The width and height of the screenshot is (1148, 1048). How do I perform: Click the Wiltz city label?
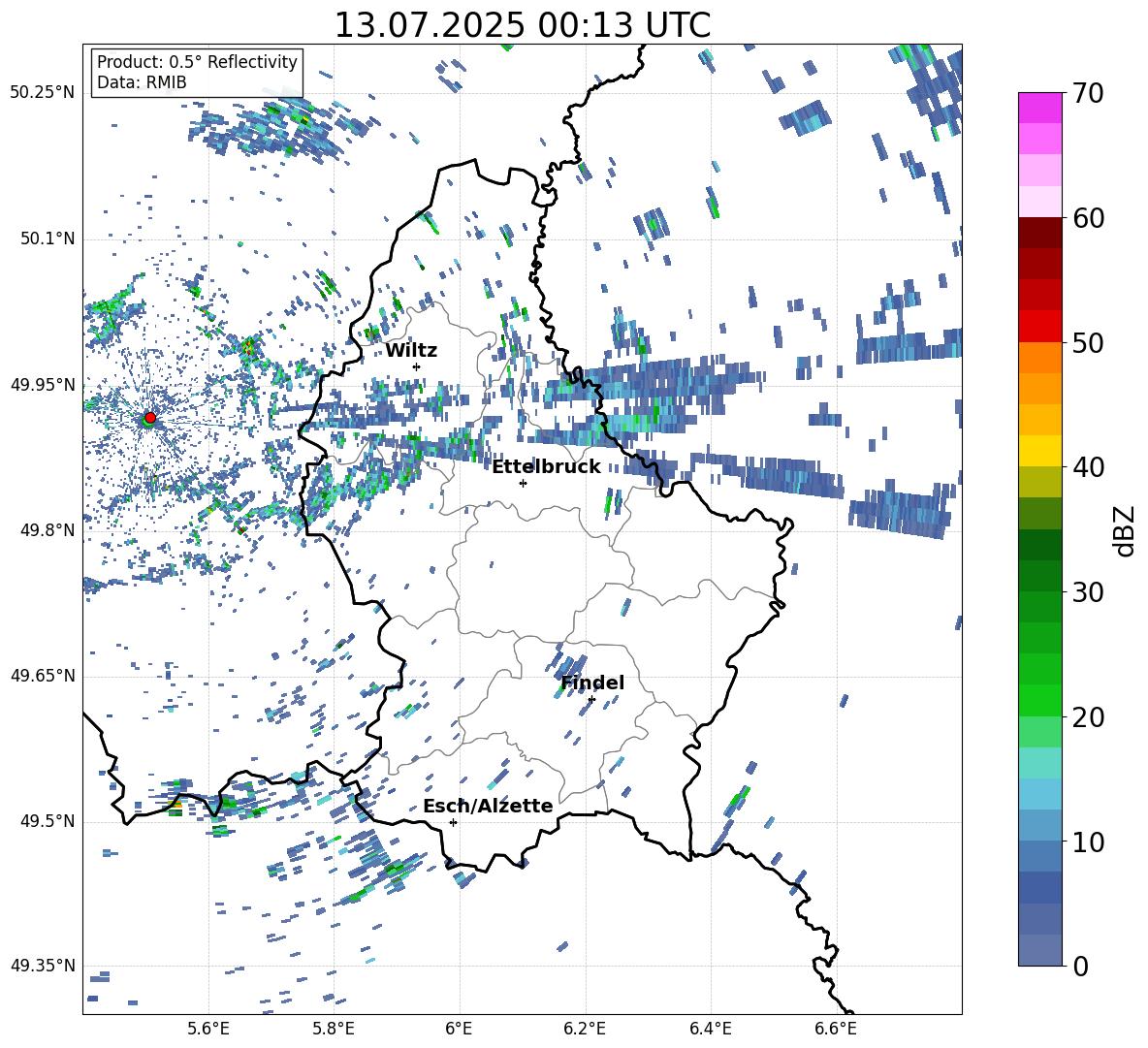pyautogui.click(x=411, y=351)
